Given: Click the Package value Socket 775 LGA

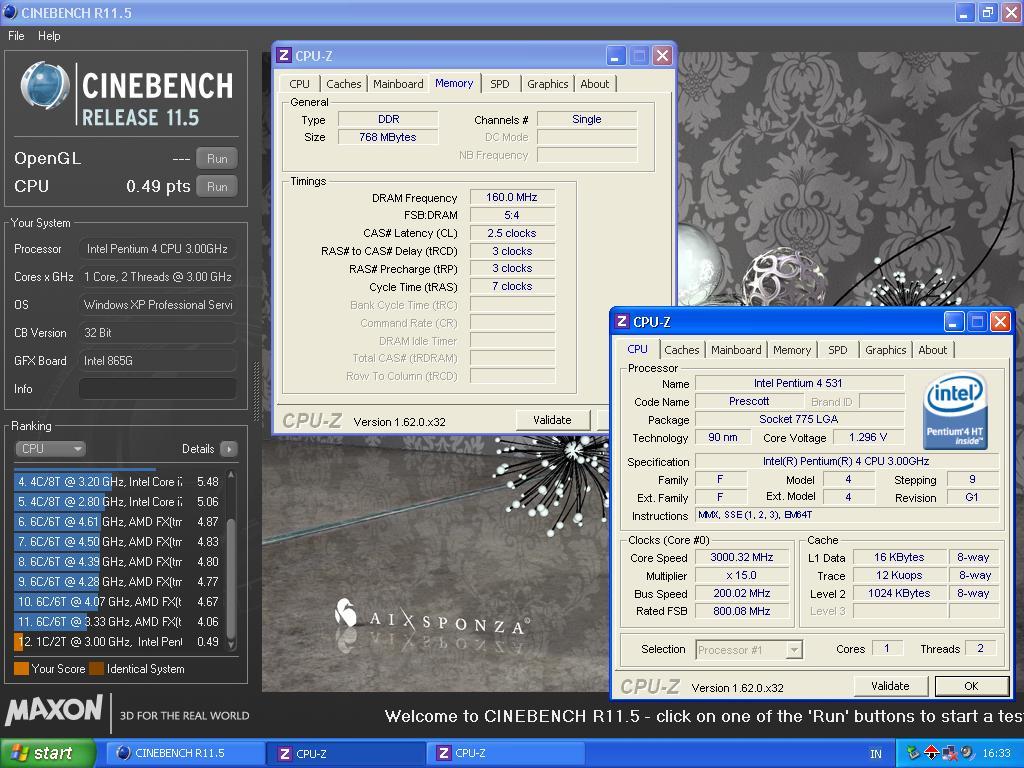Looking at the screenshot, I should point(799,419).
